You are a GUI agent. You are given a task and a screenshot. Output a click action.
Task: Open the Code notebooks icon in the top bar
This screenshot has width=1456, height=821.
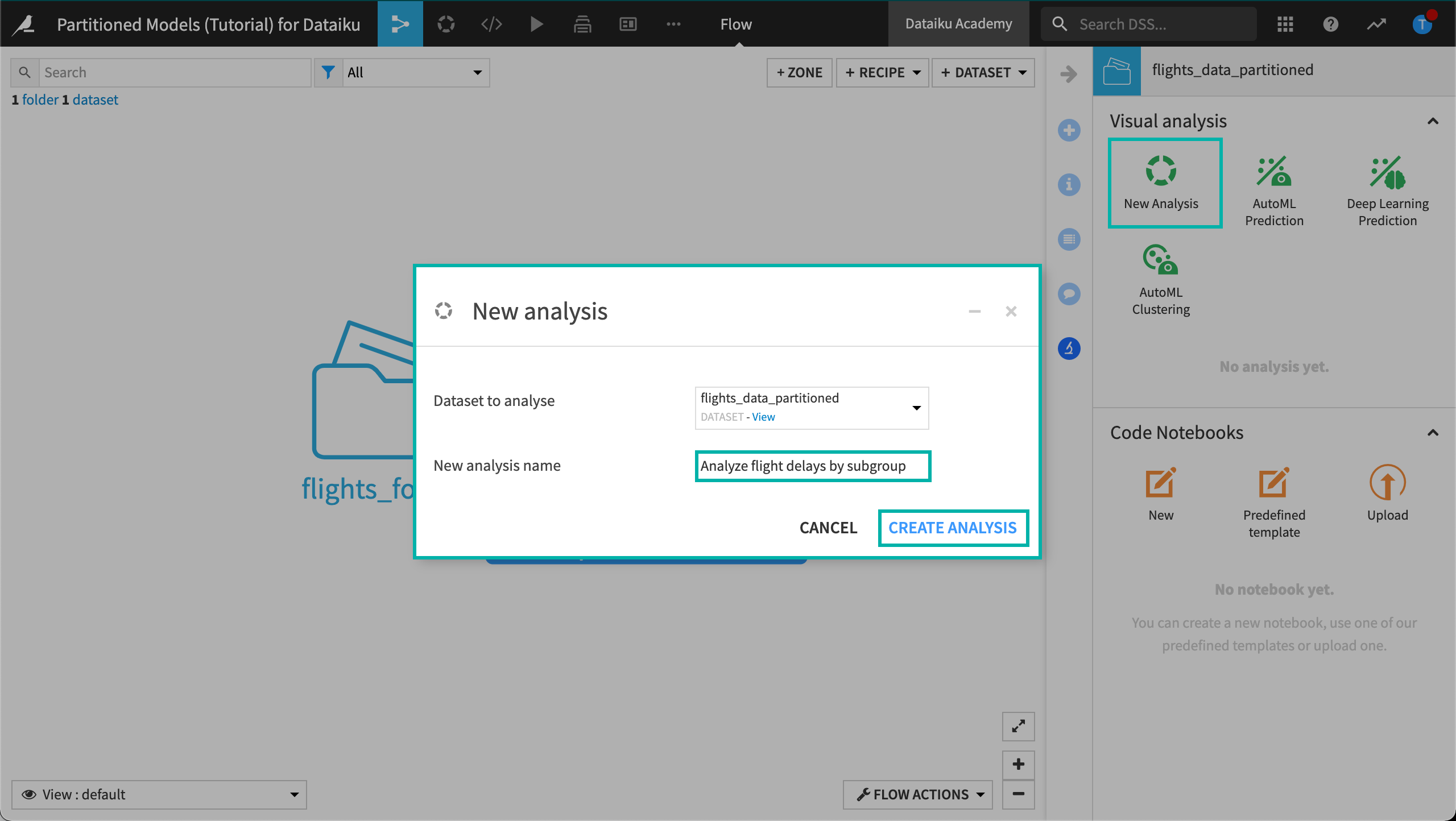tap(491, 24)
